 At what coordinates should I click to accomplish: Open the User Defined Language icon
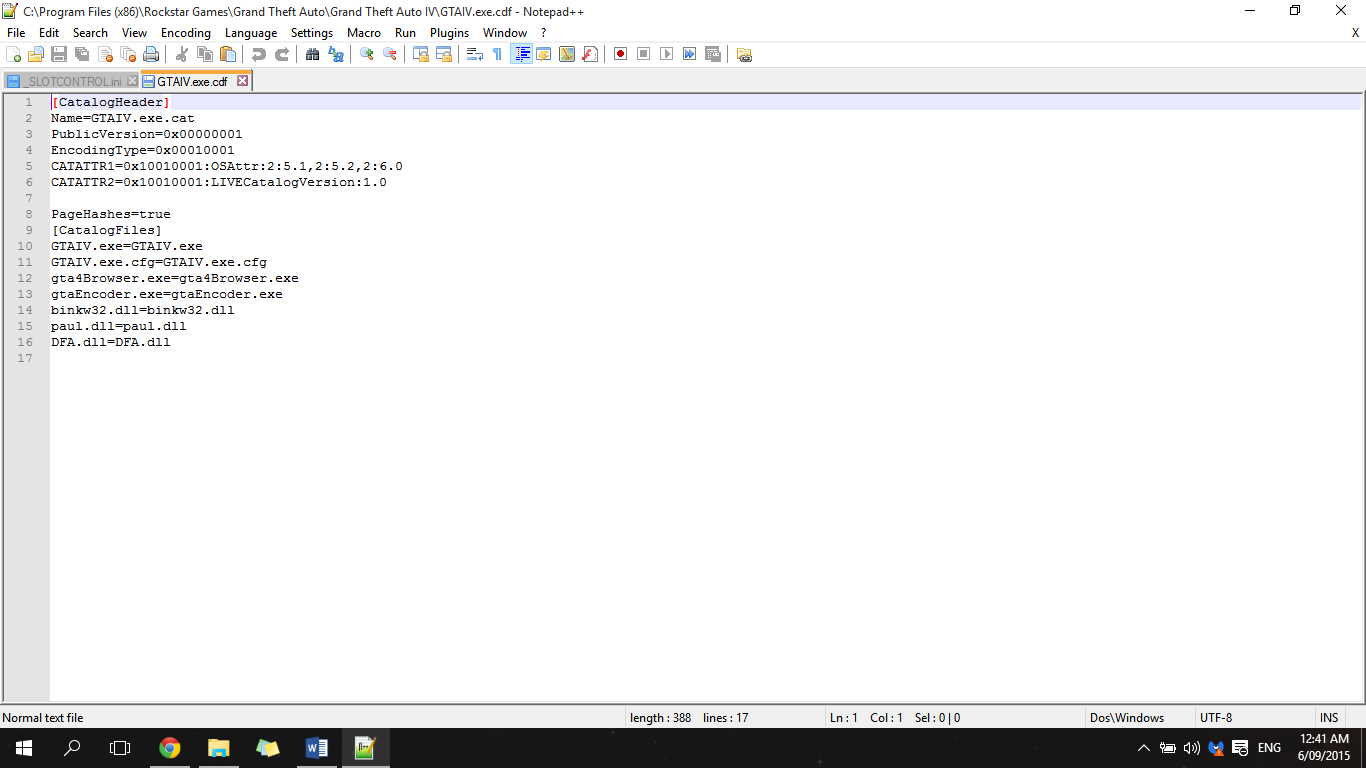(544, 54)
